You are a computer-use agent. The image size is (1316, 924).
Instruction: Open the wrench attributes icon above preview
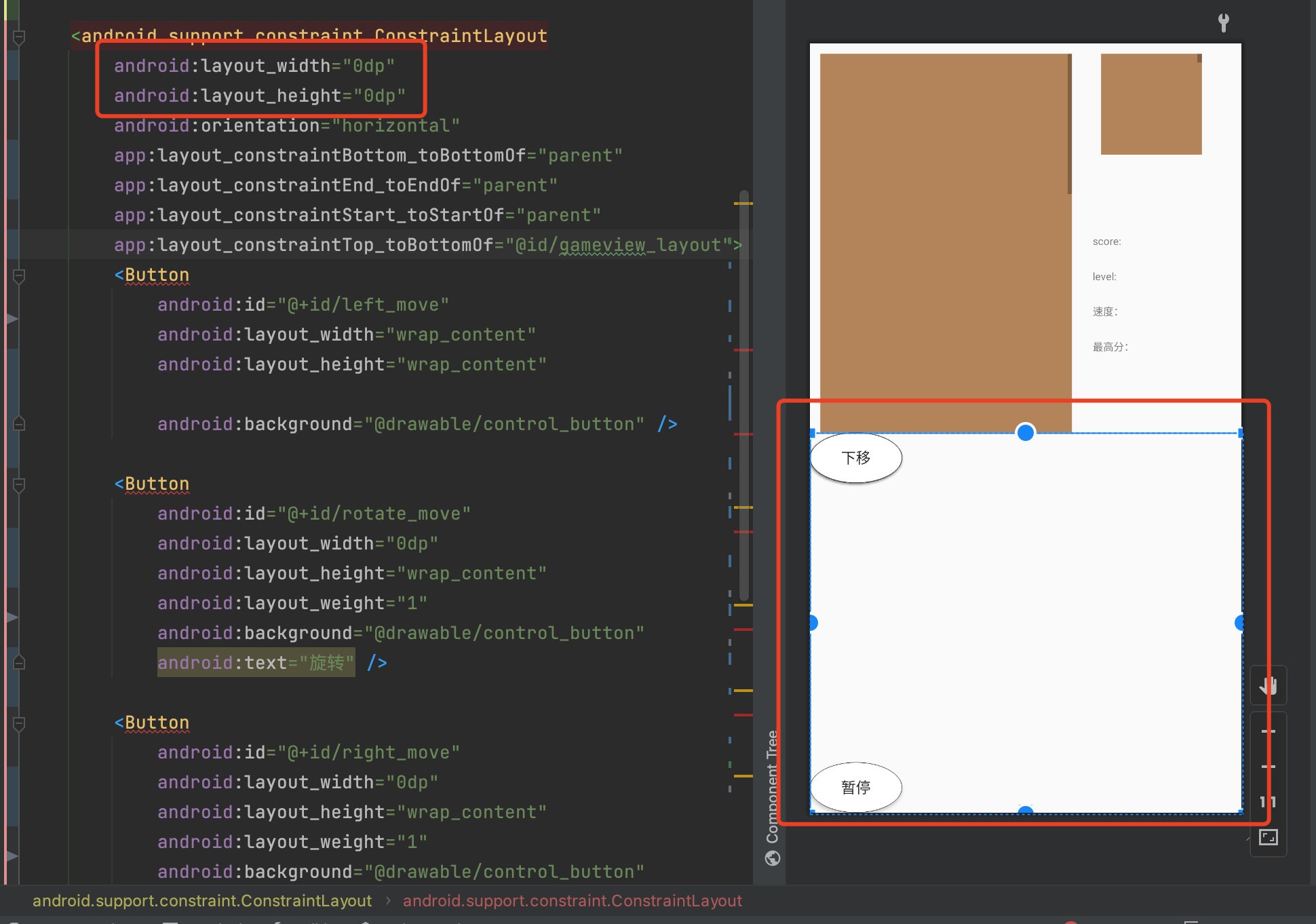(x=1224, y=22)
